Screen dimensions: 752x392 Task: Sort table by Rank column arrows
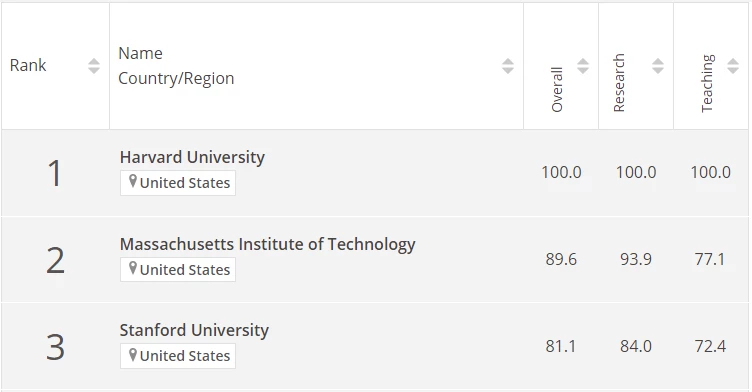(x=94, y=66)
